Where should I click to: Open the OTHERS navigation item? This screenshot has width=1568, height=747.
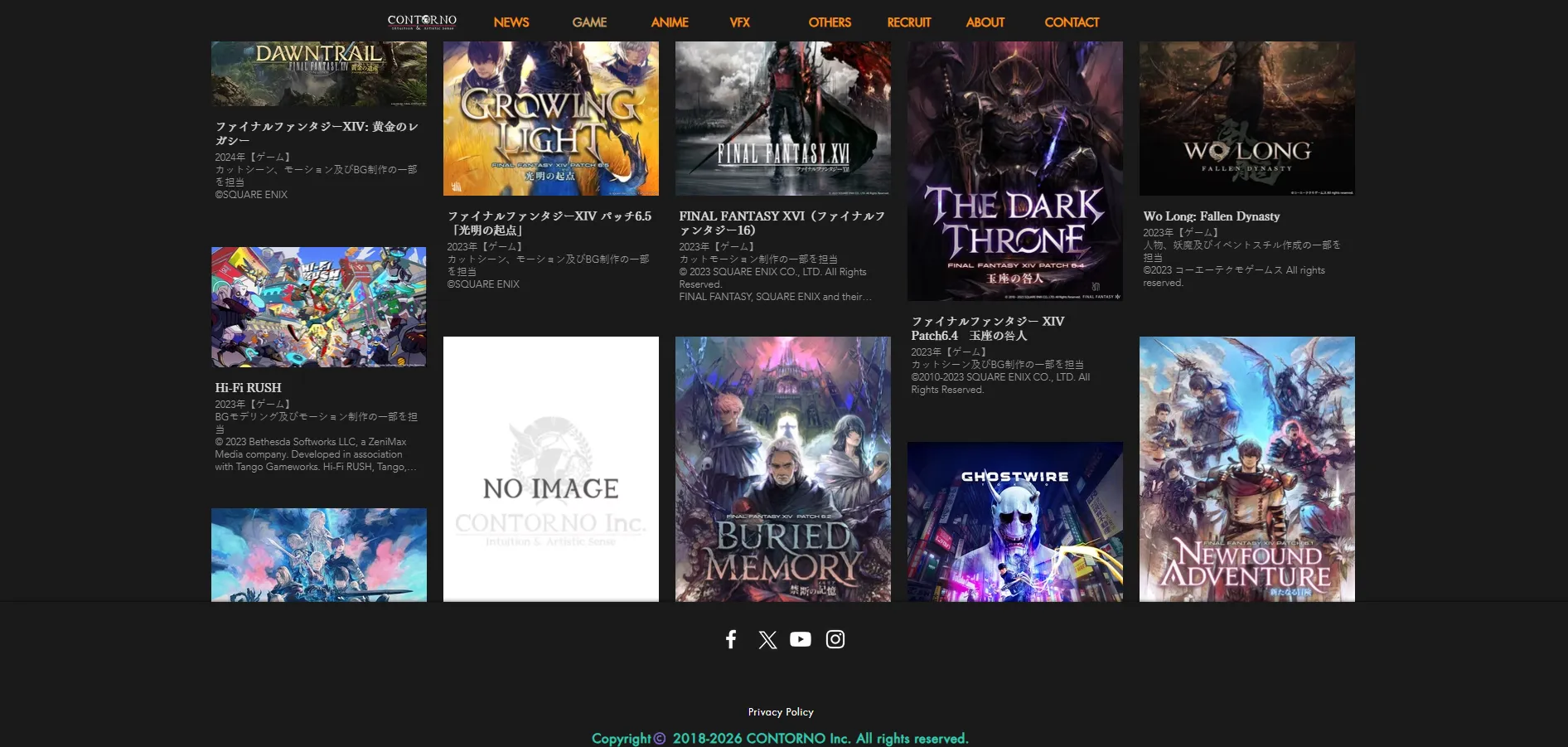pos(829,22)
